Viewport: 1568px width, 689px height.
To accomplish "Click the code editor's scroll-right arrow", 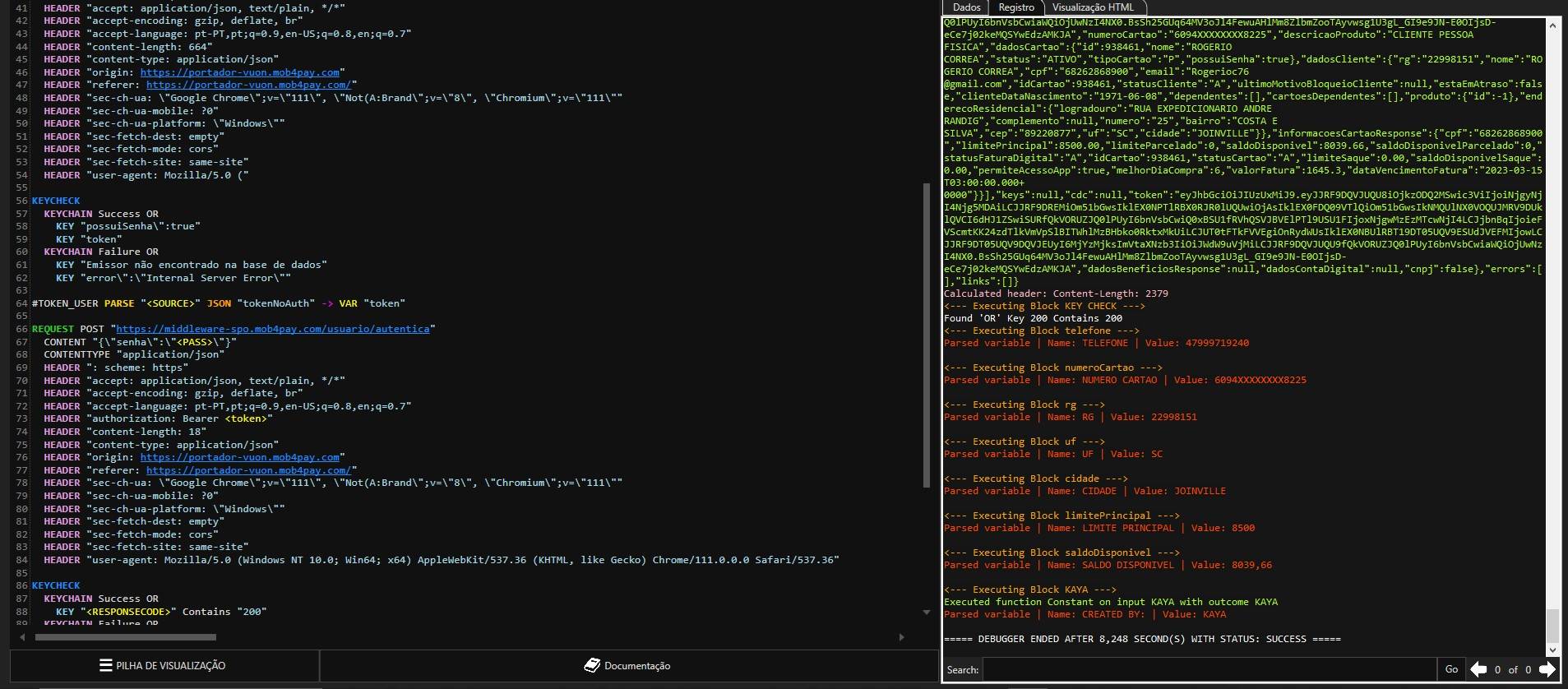I will click(x=901, y=637).
